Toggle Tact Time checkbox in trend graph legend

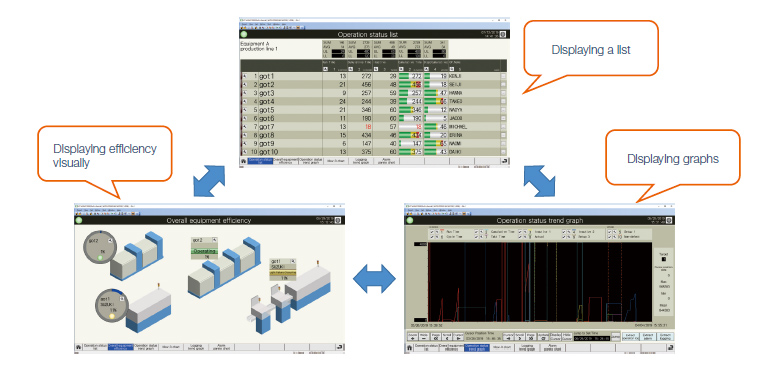476,237
